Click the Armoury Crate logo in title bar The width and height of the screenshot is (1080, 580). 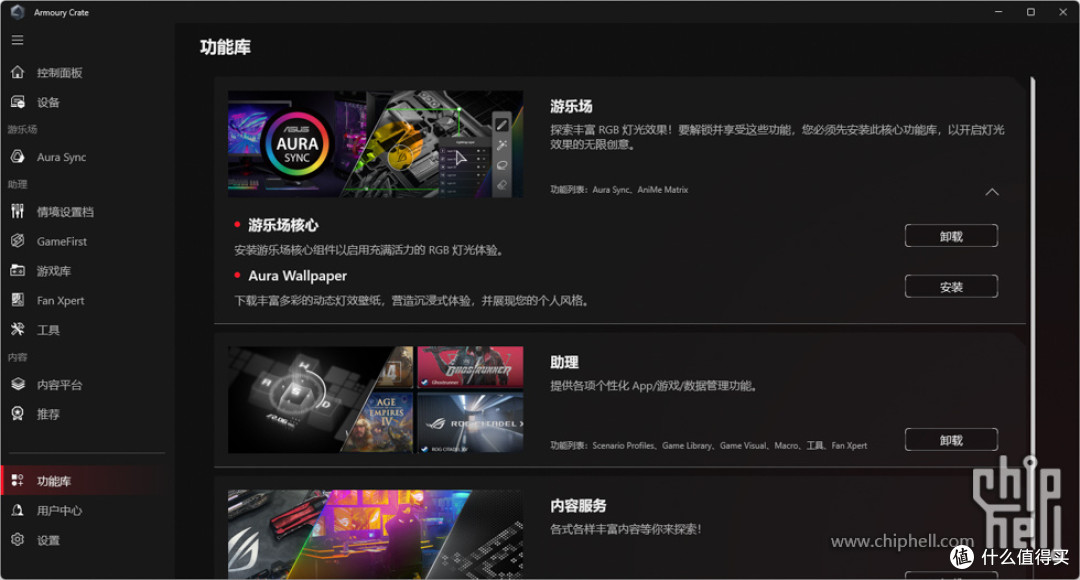coord(18,12)
